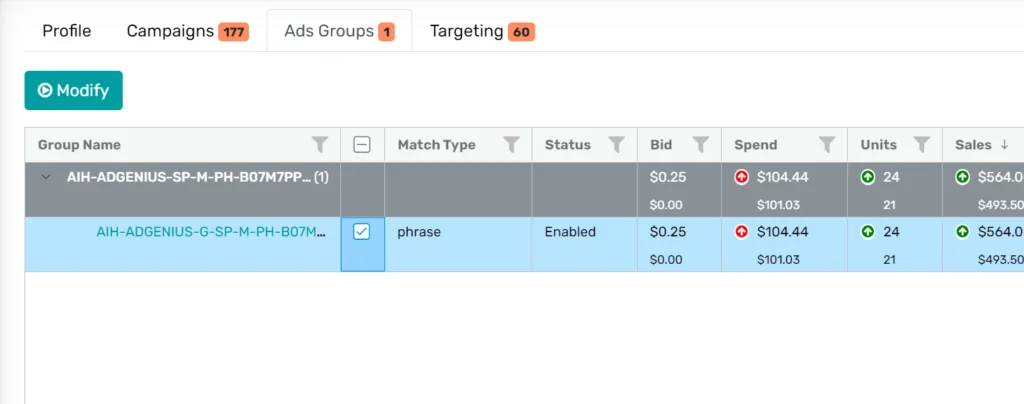Select the Ads Groups tab
1024x404 pixels.
[340, 31]
